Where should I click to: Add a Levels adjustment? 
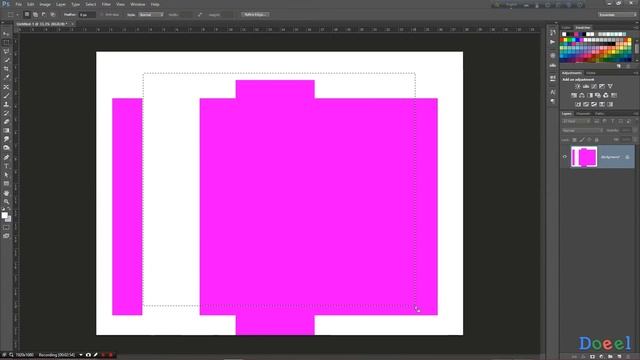point(586,87)
